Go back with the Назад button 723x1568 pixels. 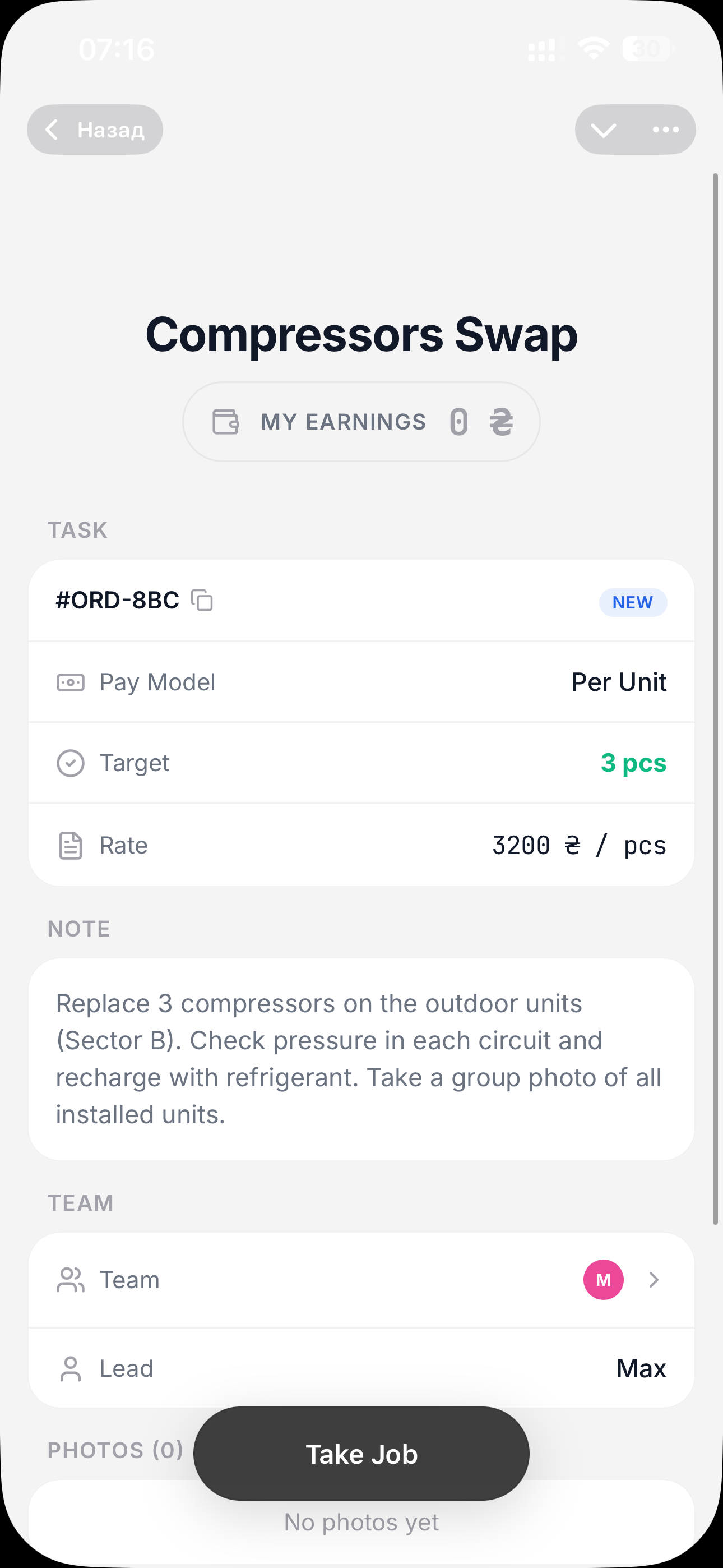(95, 130)
